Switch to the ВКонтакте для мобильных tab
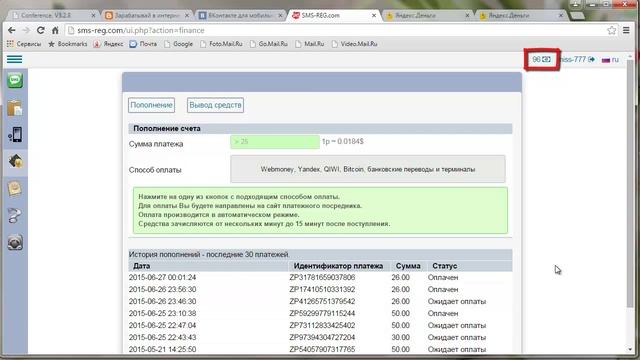This screenshot has width=640, height=360. (x=240, y=16)
